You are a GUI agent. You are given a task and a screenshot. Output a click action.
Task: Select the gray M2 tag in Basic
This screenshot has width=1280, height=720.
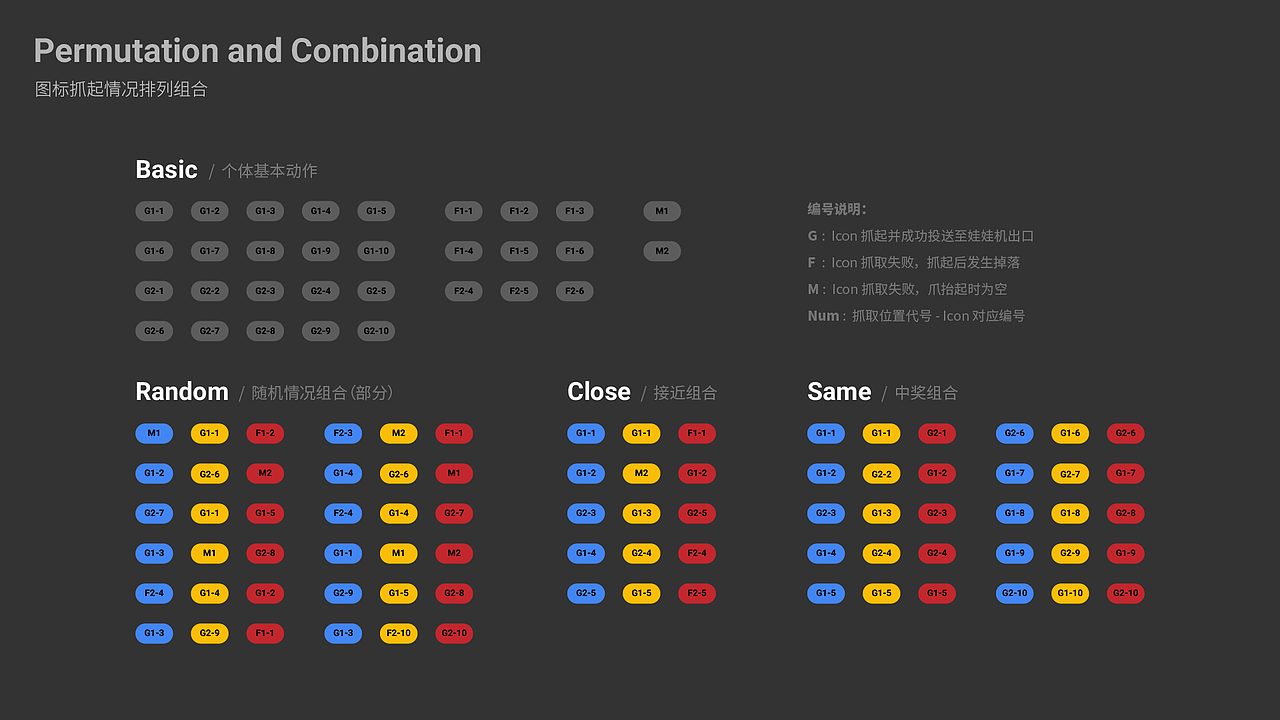click(662, 251)
